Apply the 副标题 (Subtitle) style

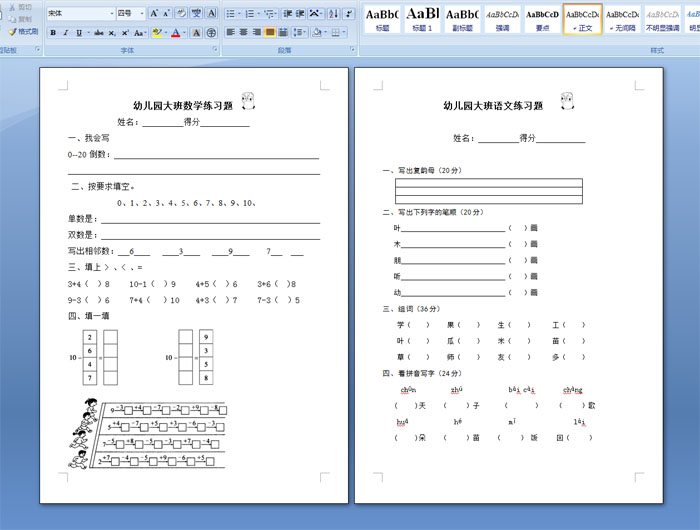coord(462,19)
